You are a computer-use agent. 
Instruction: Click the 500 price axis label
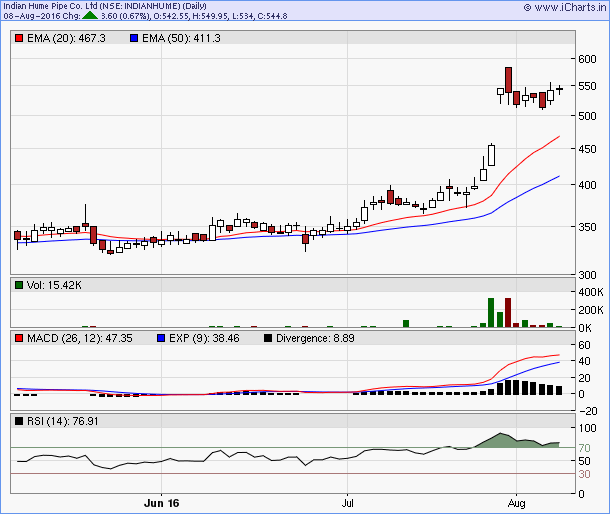pyautogui.click(x=587, y=116)
